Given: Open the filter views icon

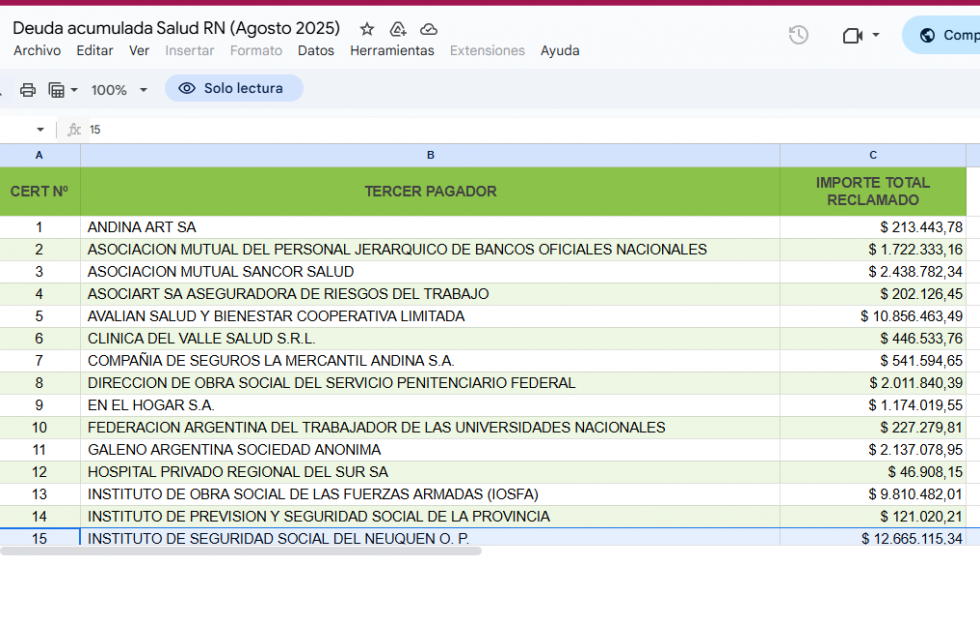Looking at the screenshot, I should [58, 90].
